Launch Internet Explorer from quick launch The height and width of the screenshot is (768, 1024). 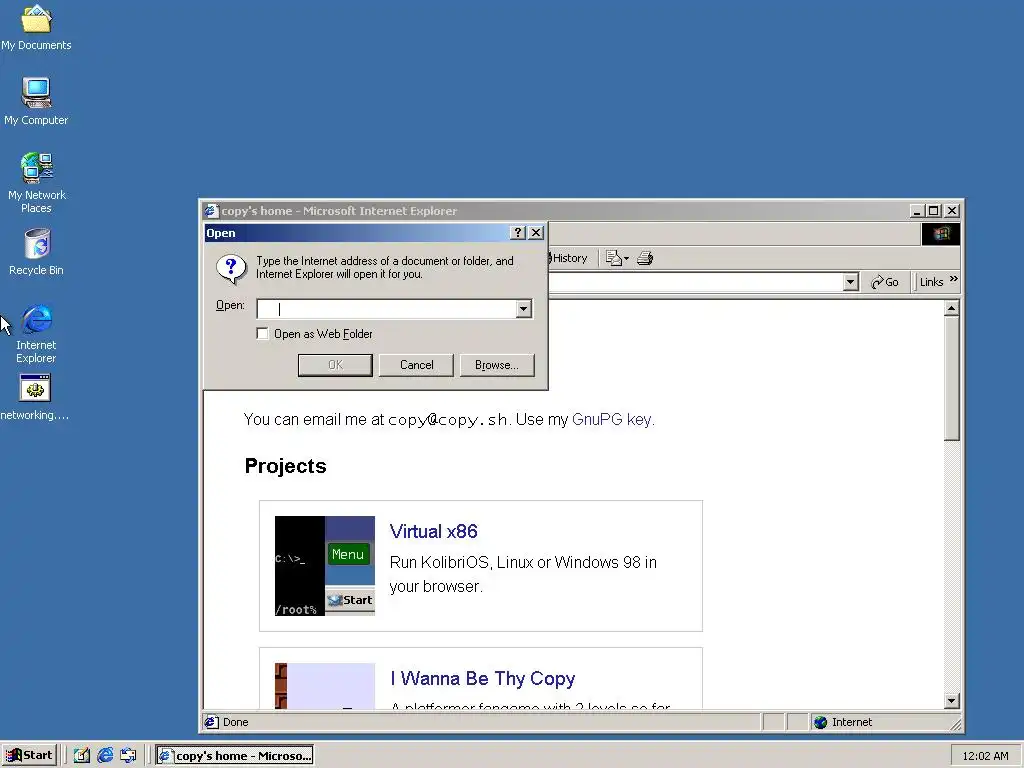pyautogui.click(x=104, y=756)
